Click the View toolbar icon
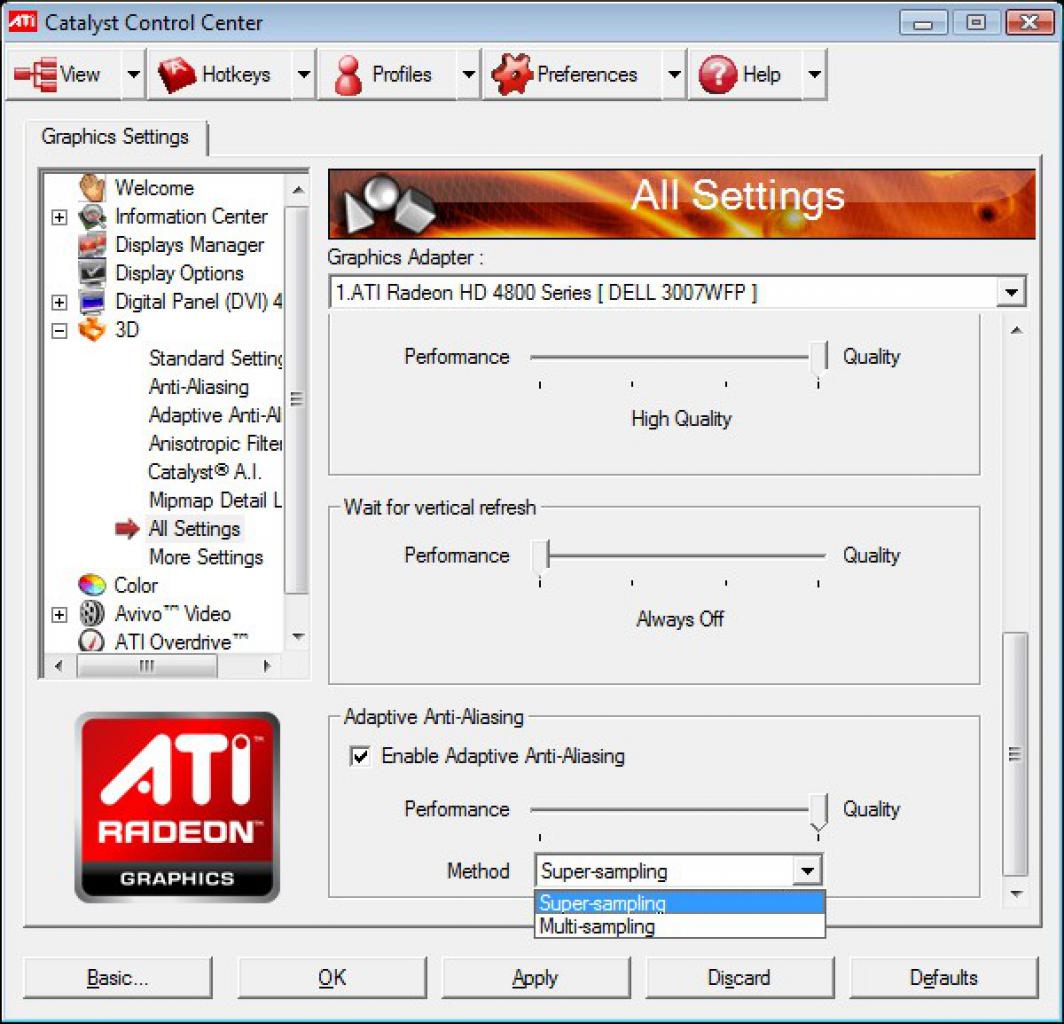This screenshot has width=1064, height=1024. pyautogui.click(x=35, y=74)
